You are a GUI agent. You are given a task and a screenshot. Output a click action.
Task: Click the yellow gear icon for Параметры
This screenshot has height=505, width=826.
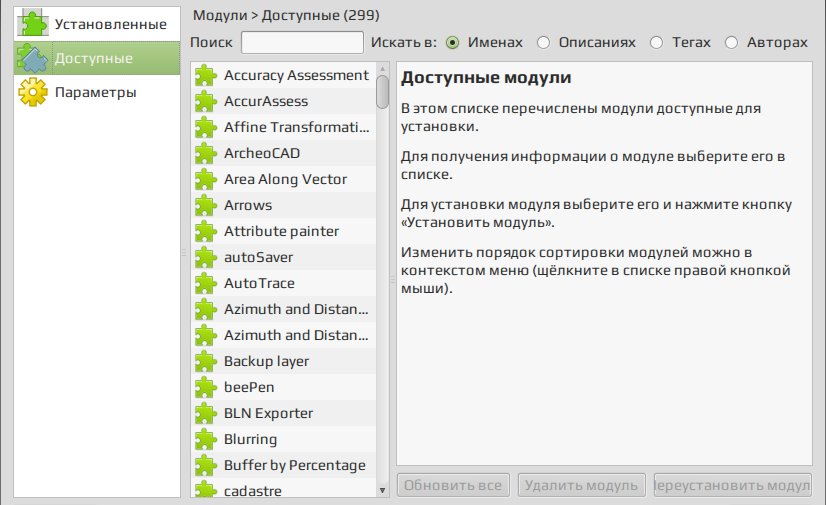coord(33,92)
